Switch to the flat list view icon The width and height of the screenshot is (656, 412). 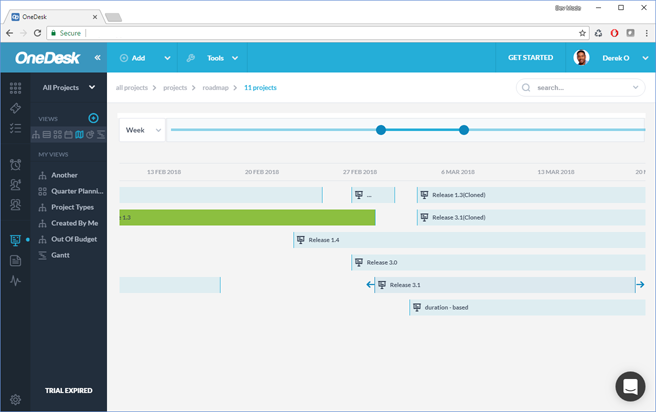47,135
